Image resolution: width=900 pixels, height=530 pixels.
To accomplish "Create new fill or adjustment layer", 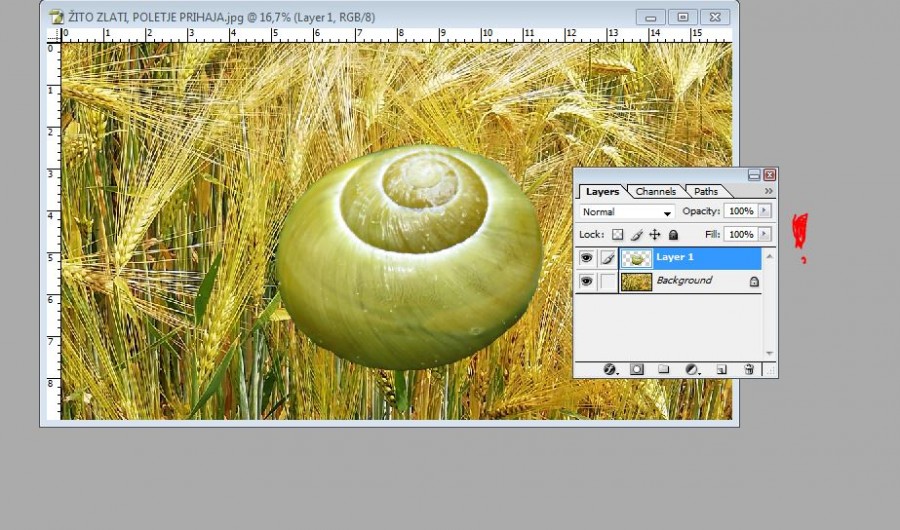I will coord(691,369).
